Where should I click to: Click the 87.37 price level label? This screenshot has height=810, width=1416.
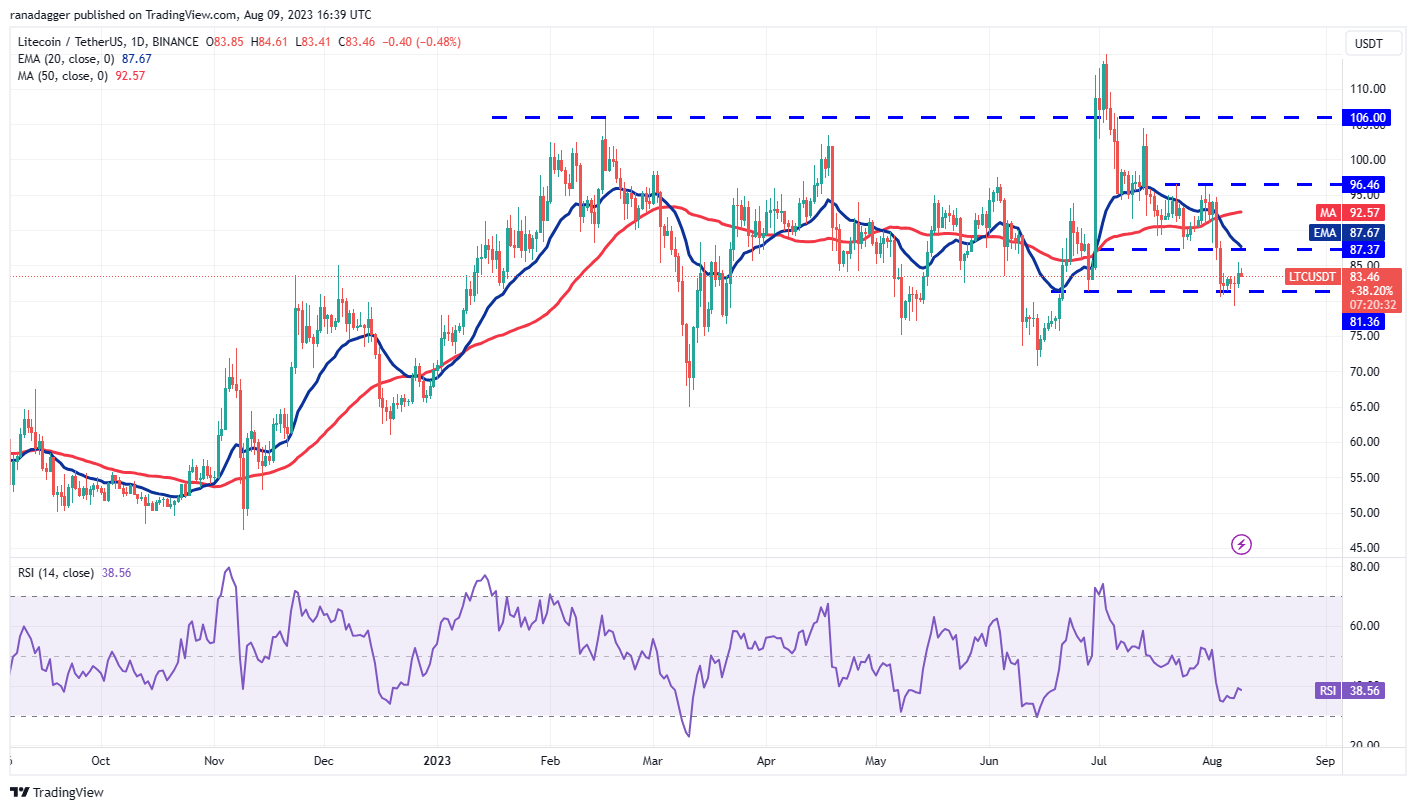(x=1364, y=249)
